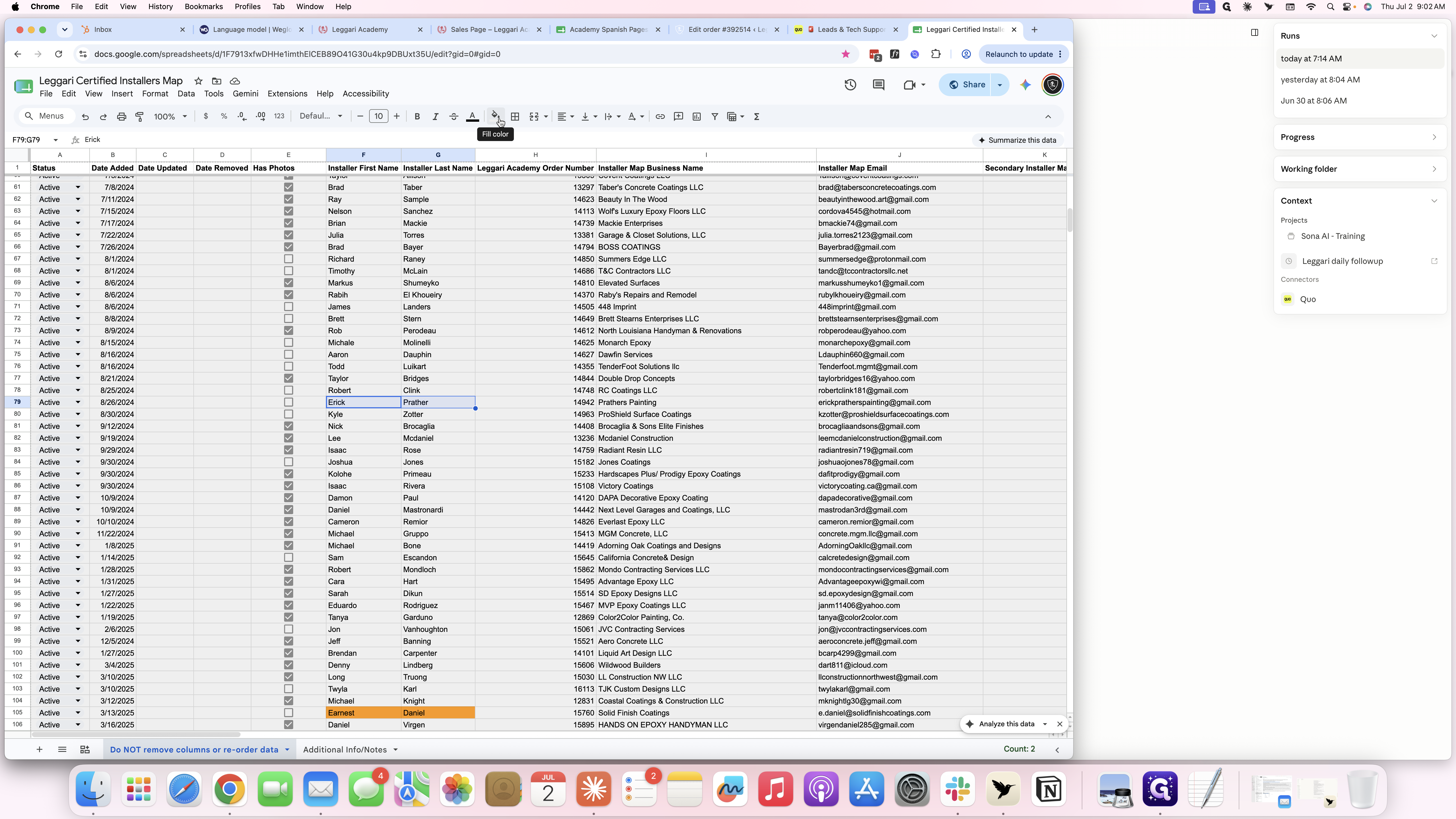Collapse the Runs panel
The width and height of the screenshot is (1456, 819).
[x=1434, y=36]
